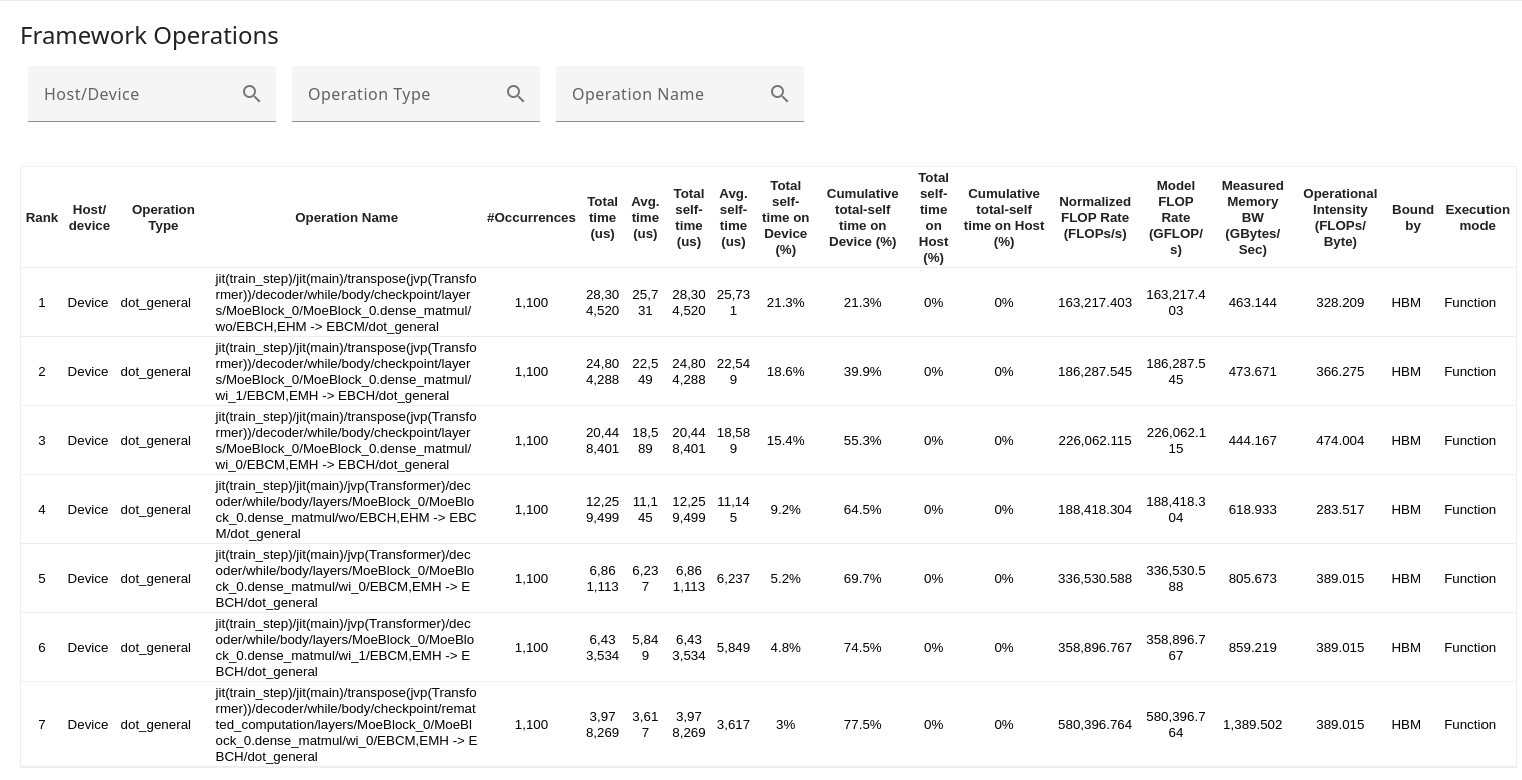
Task: Click the magnifier icon for Operation Type
Action: click(x=516, y=93)
